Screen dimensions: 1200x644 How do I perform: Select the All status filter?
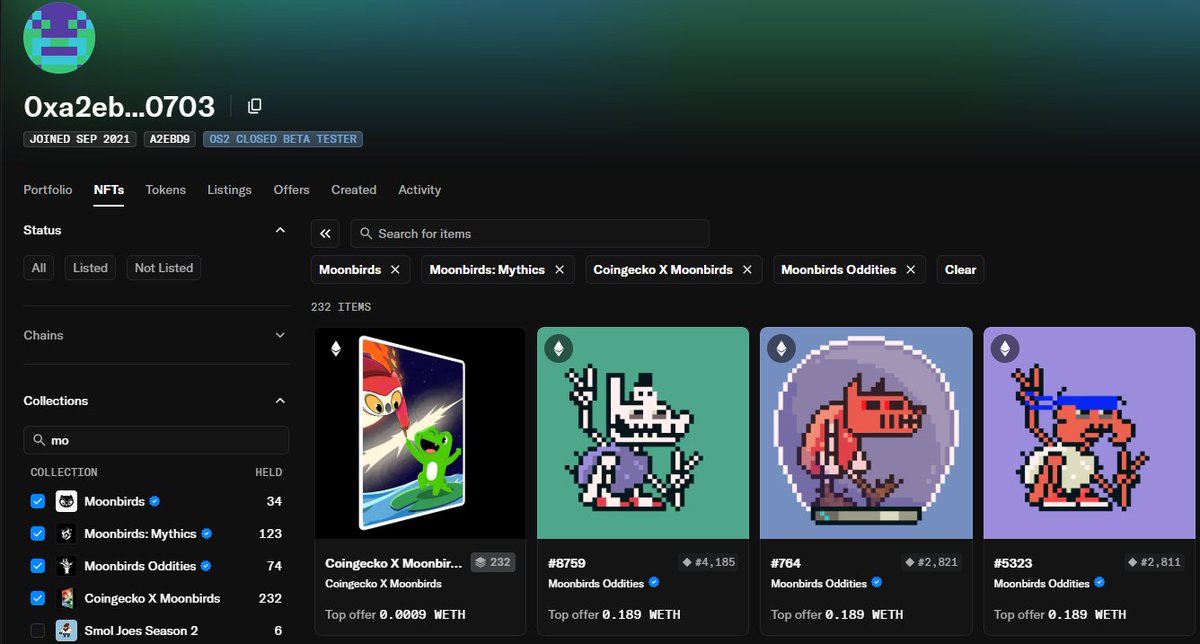pos(39,268)
